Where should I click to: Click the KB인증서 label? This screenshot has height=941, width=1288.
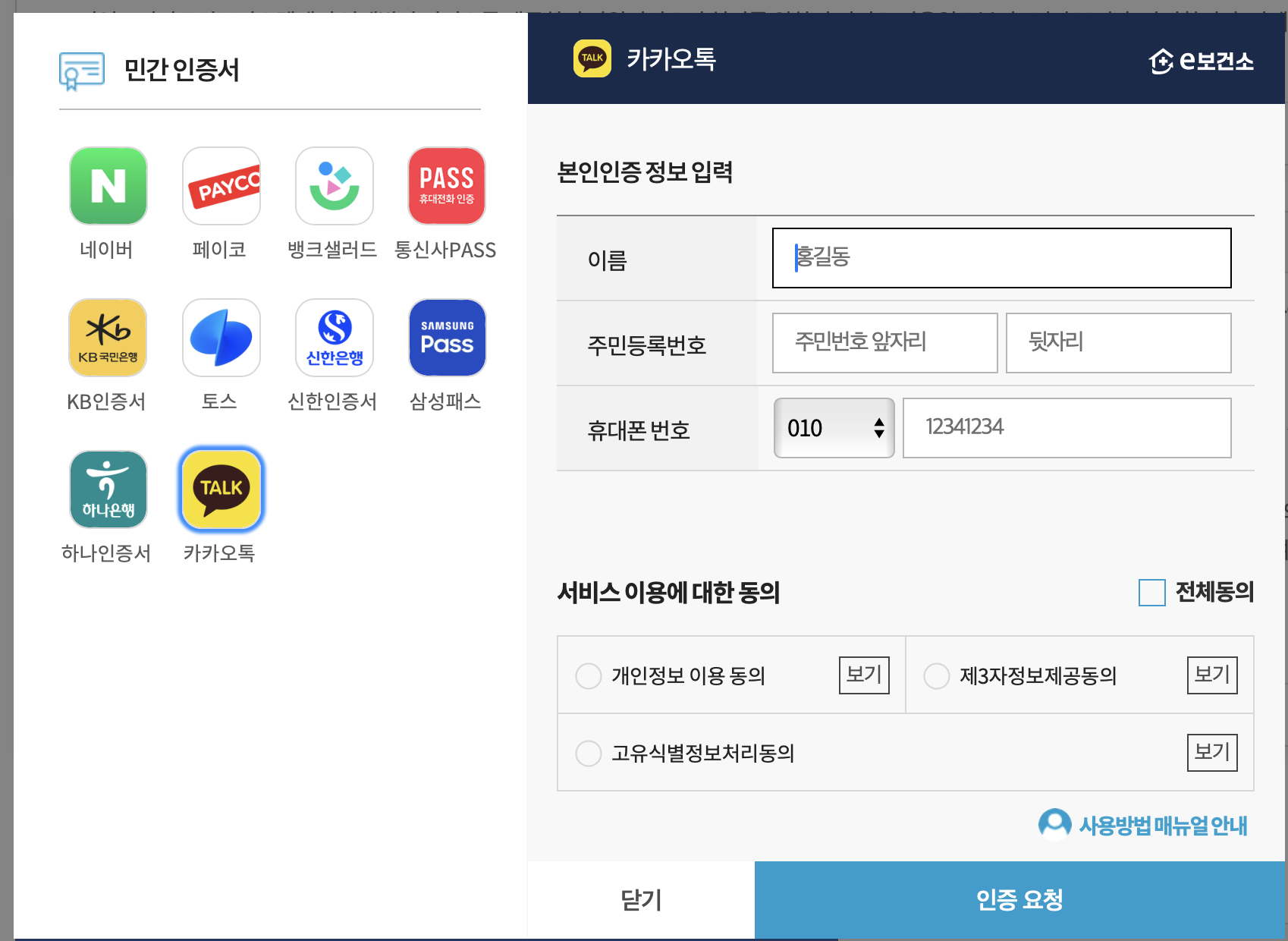pos(106,401)
